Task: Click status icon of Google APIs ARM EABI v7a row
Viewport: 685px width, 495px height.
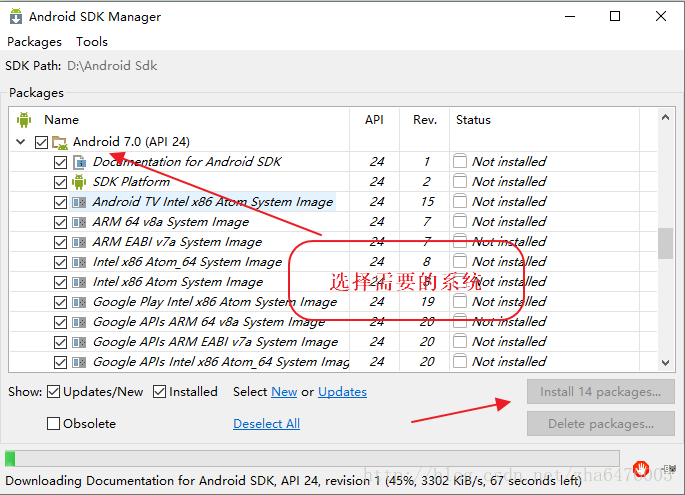Action: pyautogui.click(x=460, y=341)
